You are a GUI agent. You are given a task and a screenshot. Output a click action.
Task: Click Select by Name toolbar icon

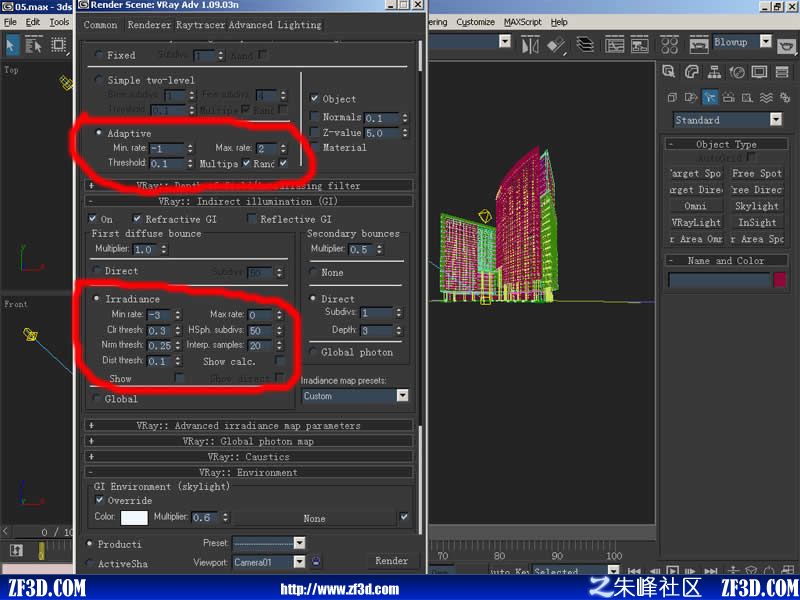[x=34, y=45]
